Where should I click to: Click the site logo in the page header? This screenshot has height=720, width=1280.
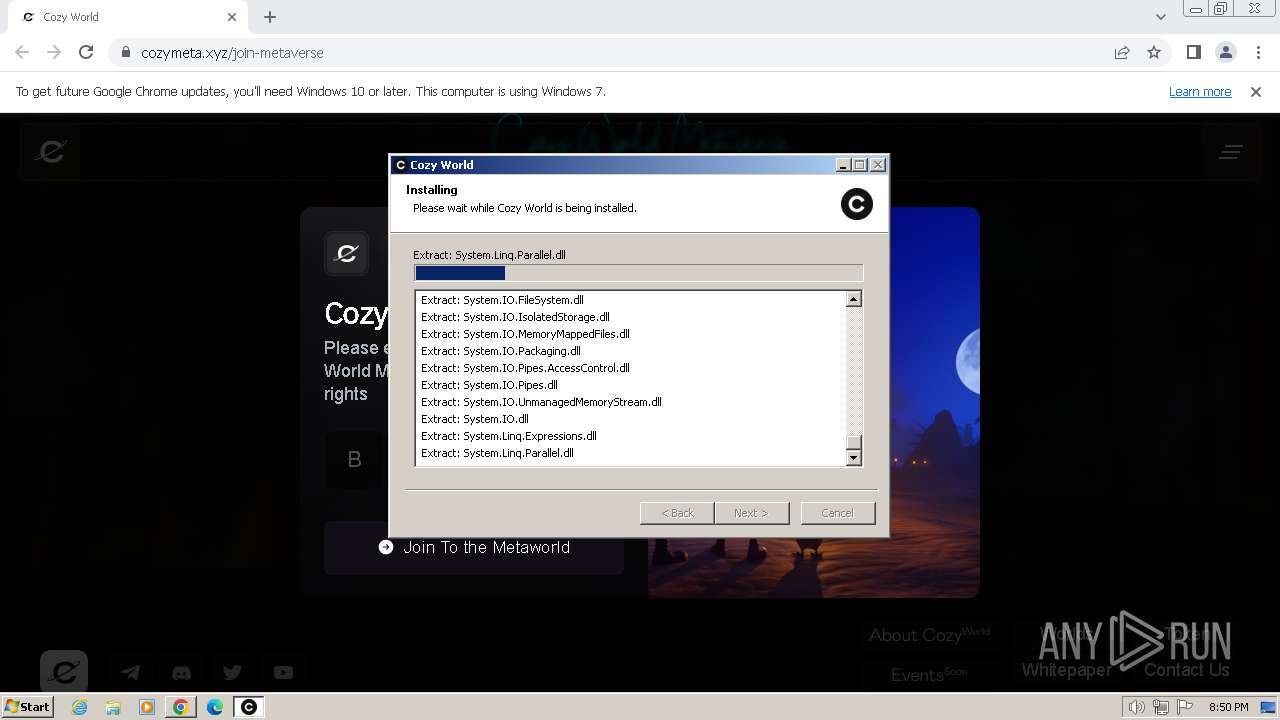pos(51,151)
